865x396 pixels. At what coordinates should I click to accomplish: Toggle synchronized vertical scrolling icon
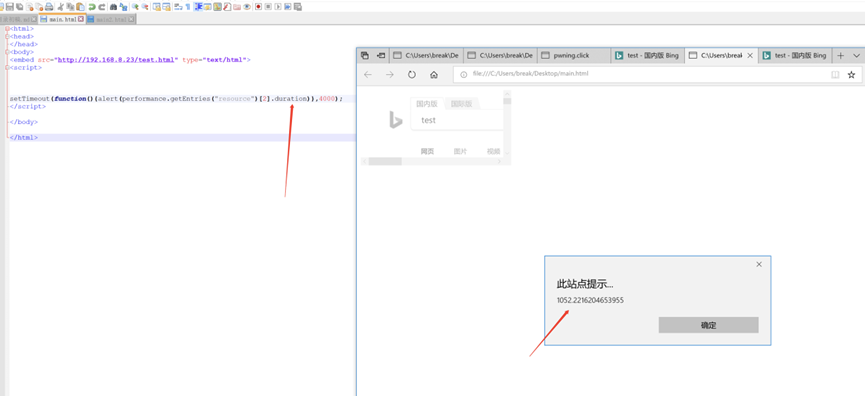157,7
